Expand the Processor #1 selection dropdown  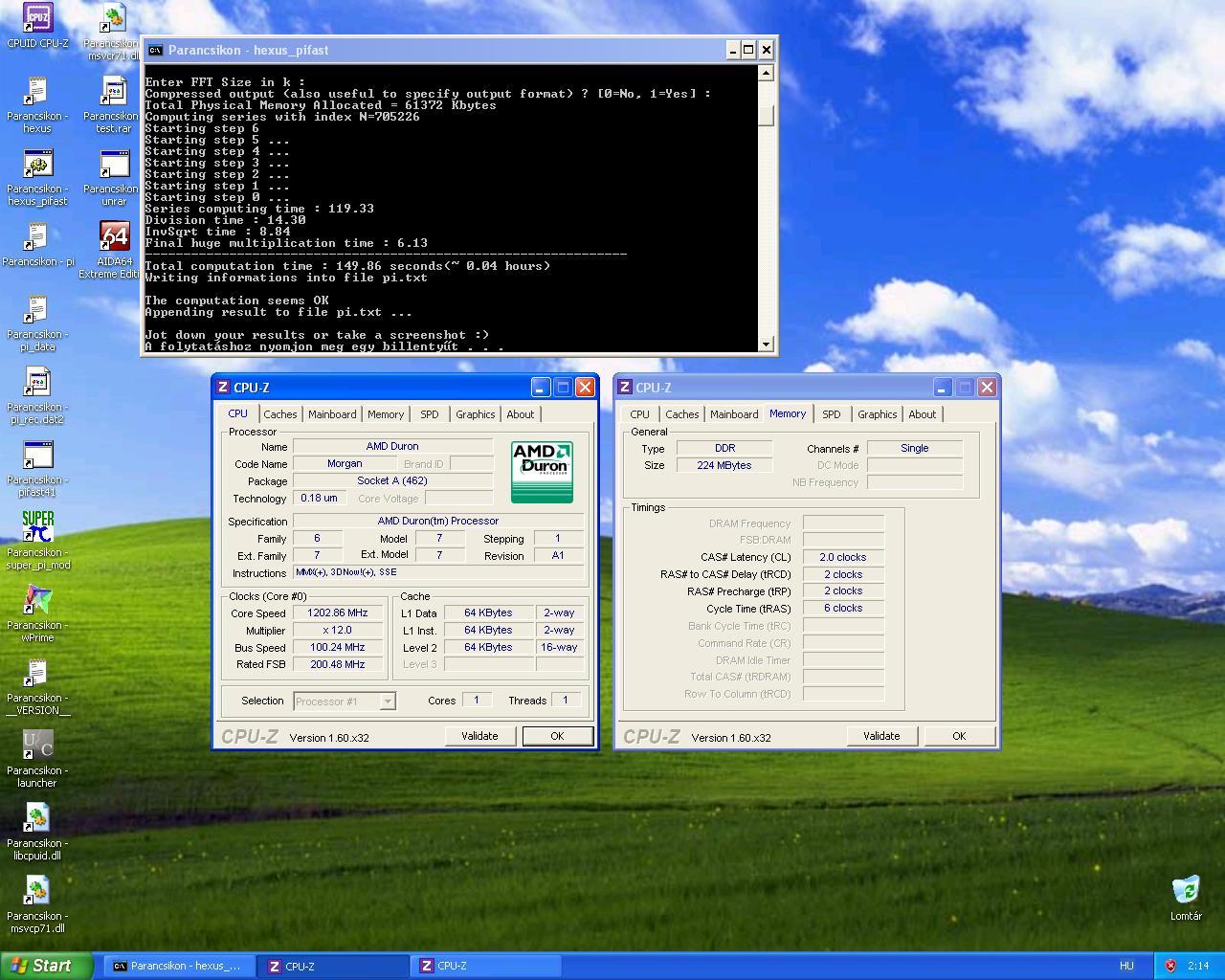tap(388, 702)
